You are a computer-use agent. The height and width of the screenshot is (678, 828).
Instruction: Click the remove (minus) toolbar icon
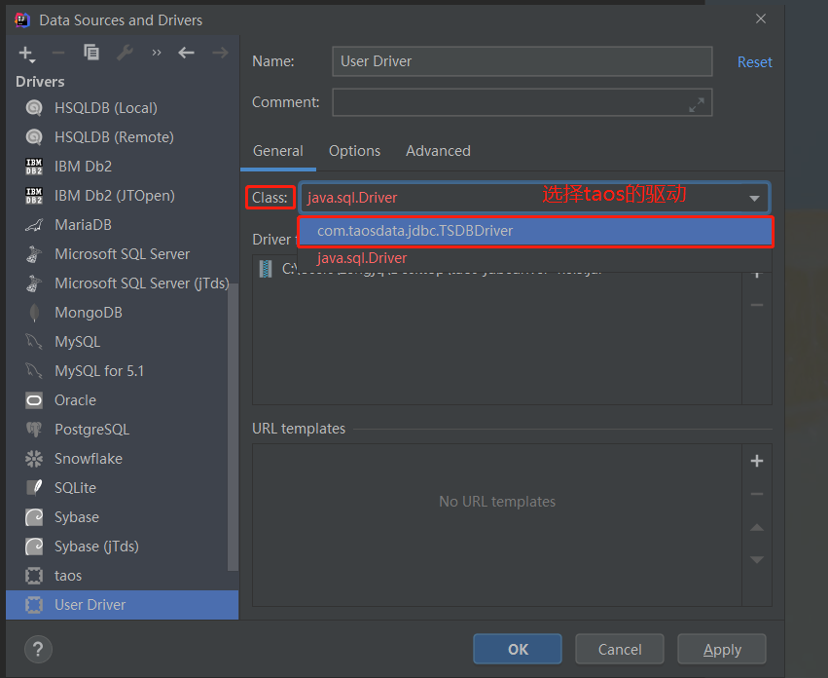click(58, 53)
